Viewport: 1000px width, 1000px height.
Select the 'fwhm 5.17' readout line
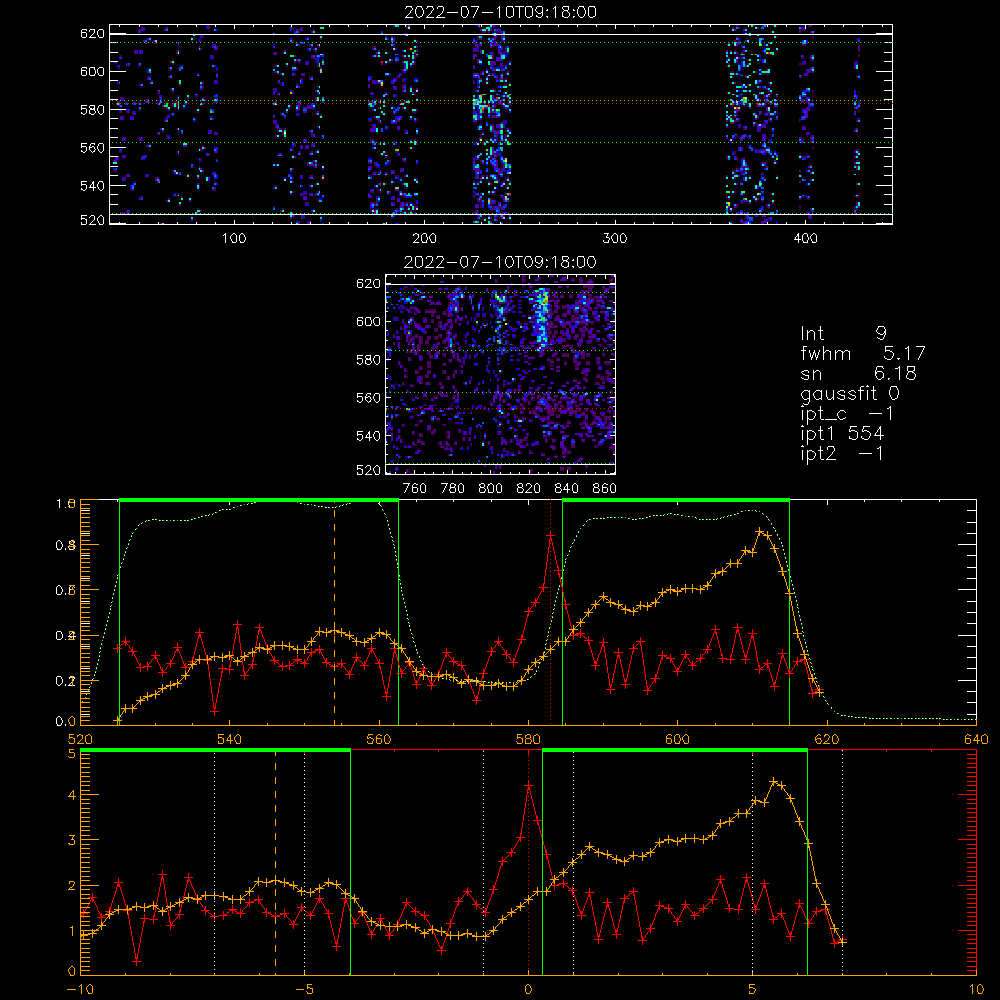tap(862, 353)
